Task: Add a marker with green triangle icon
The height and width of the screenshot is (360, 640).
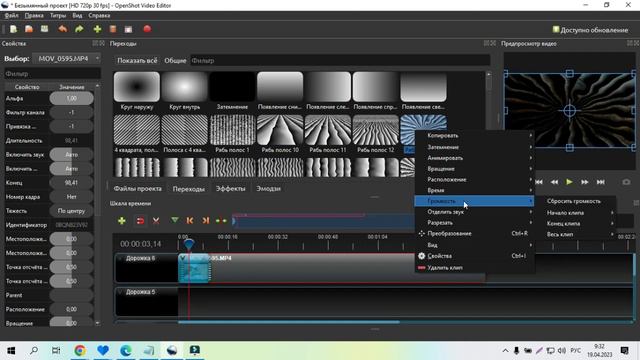Action: (175, 220)
